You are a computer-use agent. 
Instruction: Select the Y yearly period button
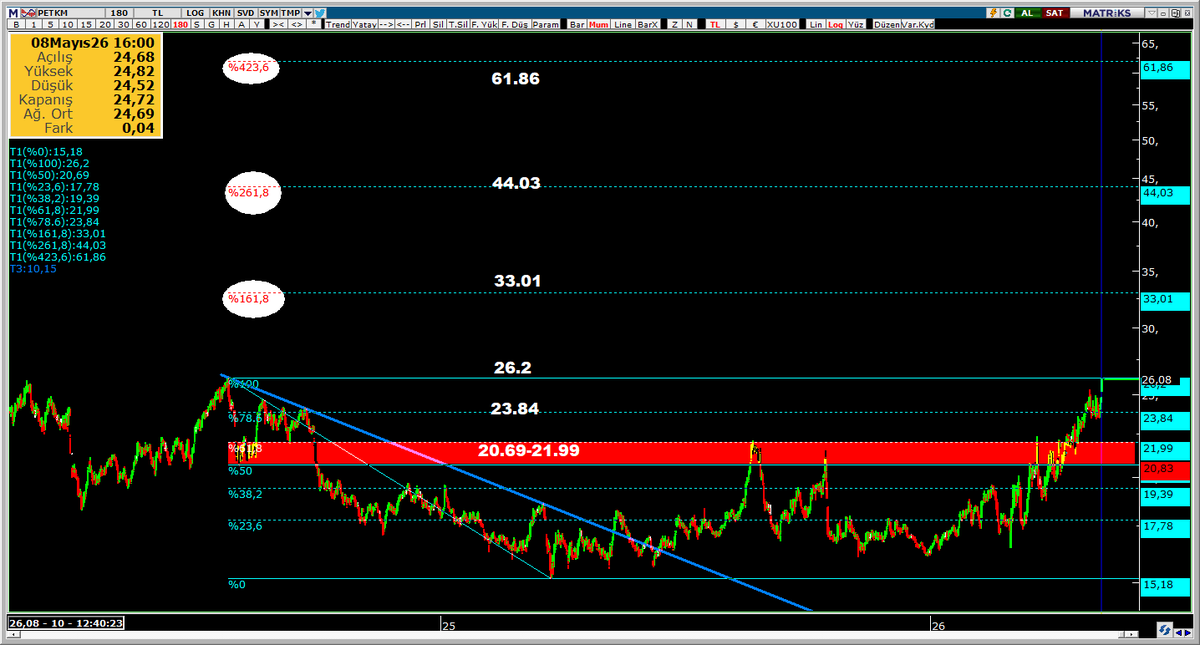coord(257,24)
